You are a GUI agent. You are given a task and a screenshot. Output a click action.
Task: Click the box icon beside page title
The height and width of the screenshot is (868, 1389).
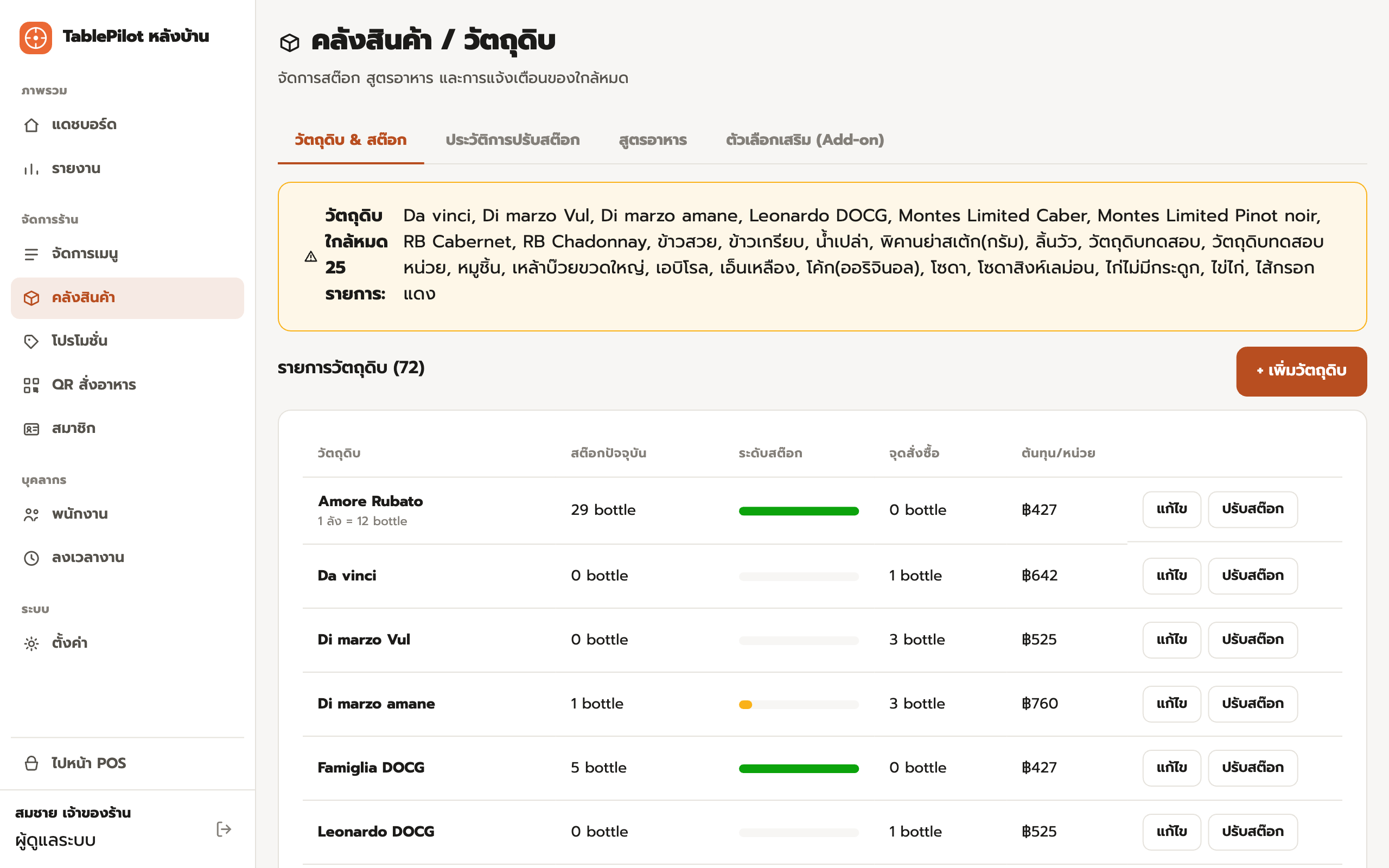290,42
